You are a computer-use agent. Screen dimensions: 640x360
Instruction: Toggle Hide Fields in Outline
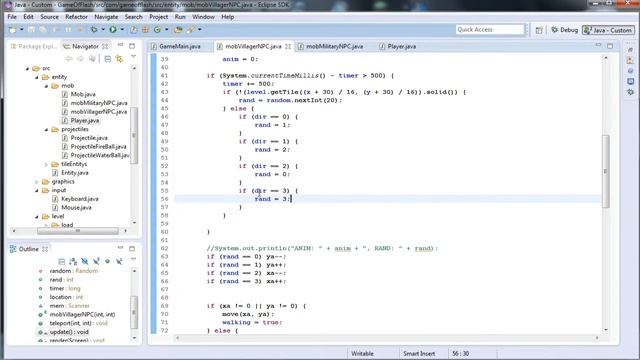(84, 261)
